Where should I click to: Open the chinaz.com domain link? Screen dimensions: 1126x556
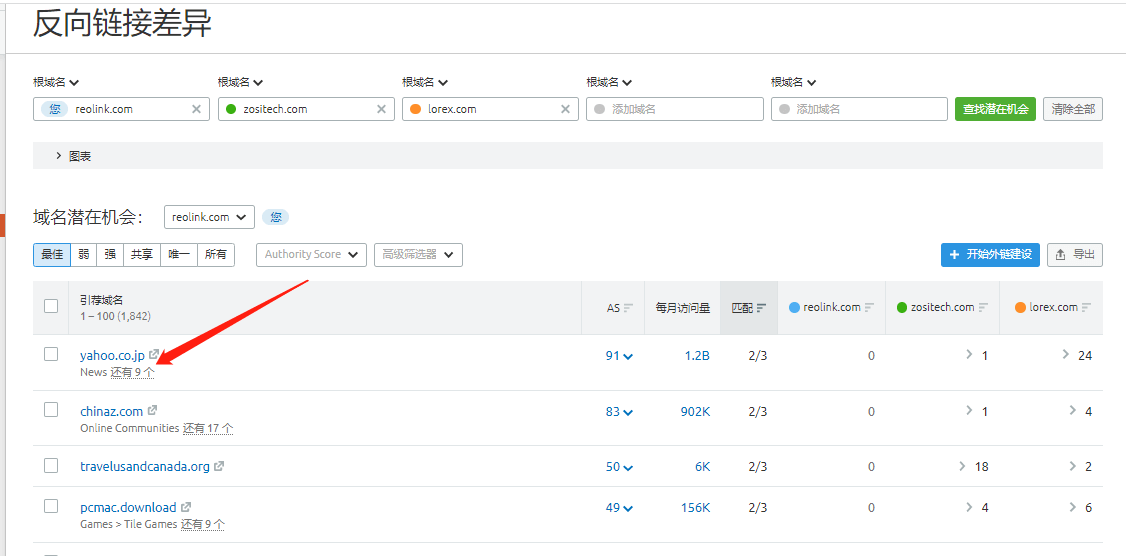(x=111, y=412)
